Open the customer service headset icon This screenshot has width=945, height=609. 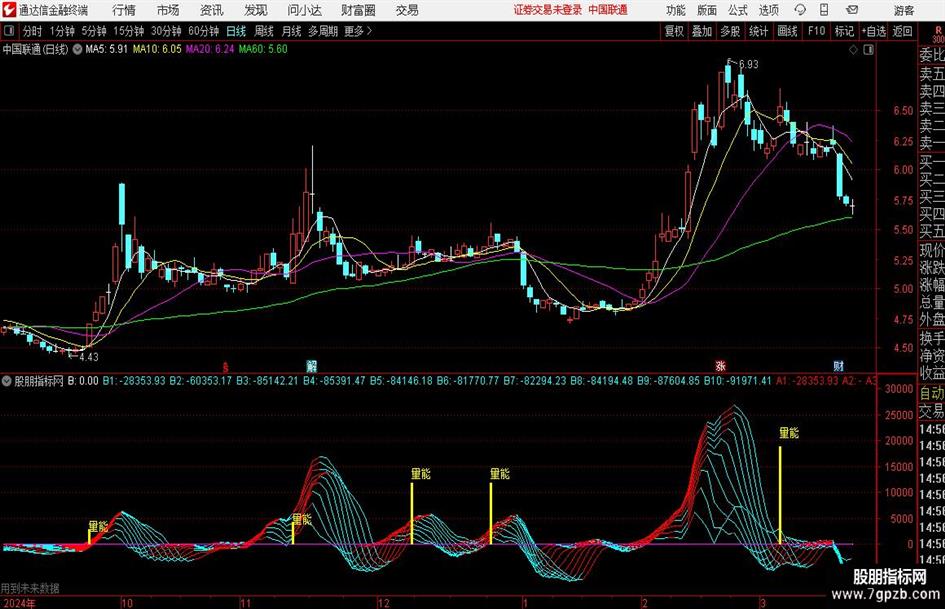tap(800, 10)
